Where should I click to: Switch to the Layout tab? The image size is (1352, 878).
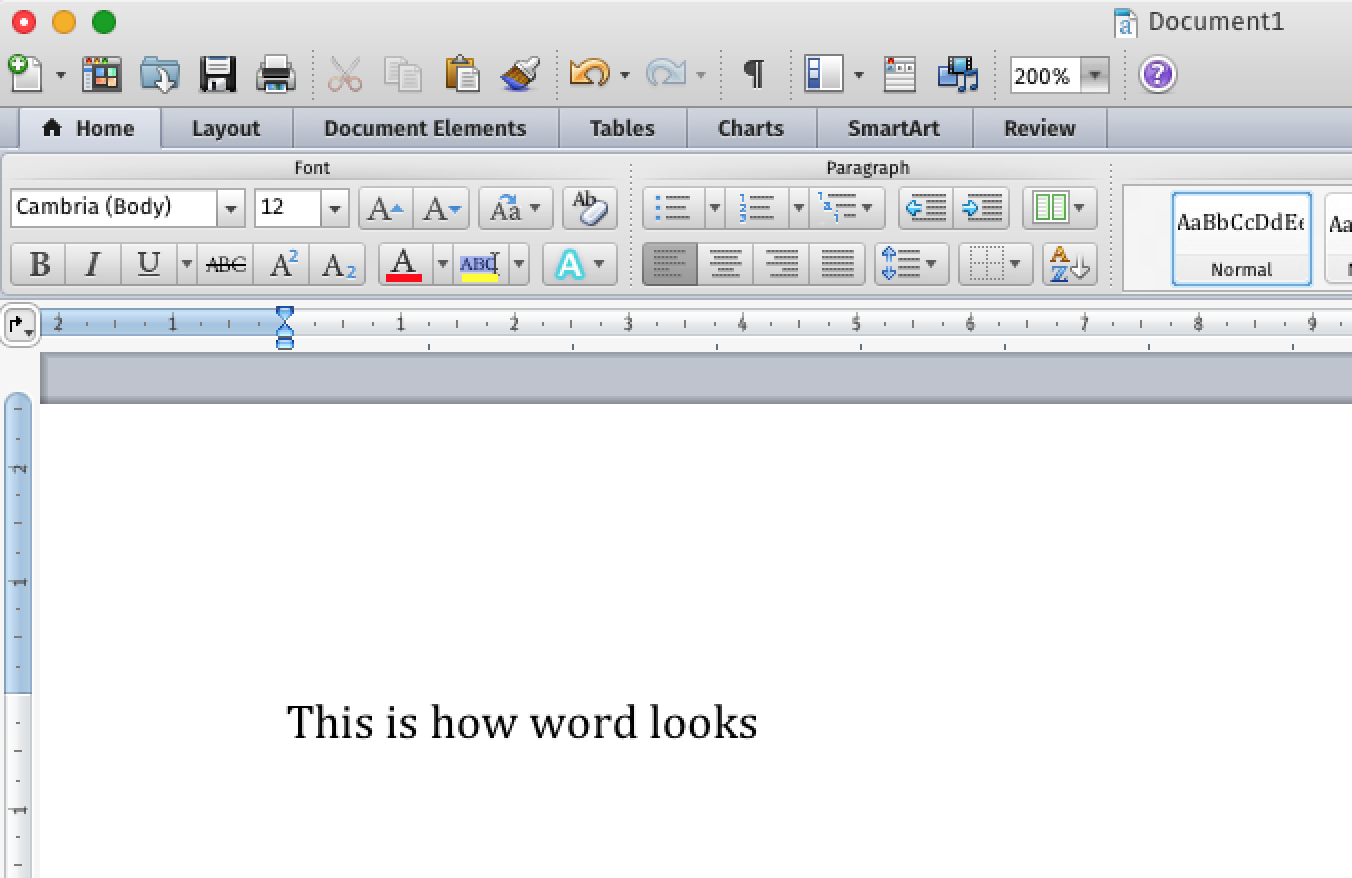click(x=226, y=128)
